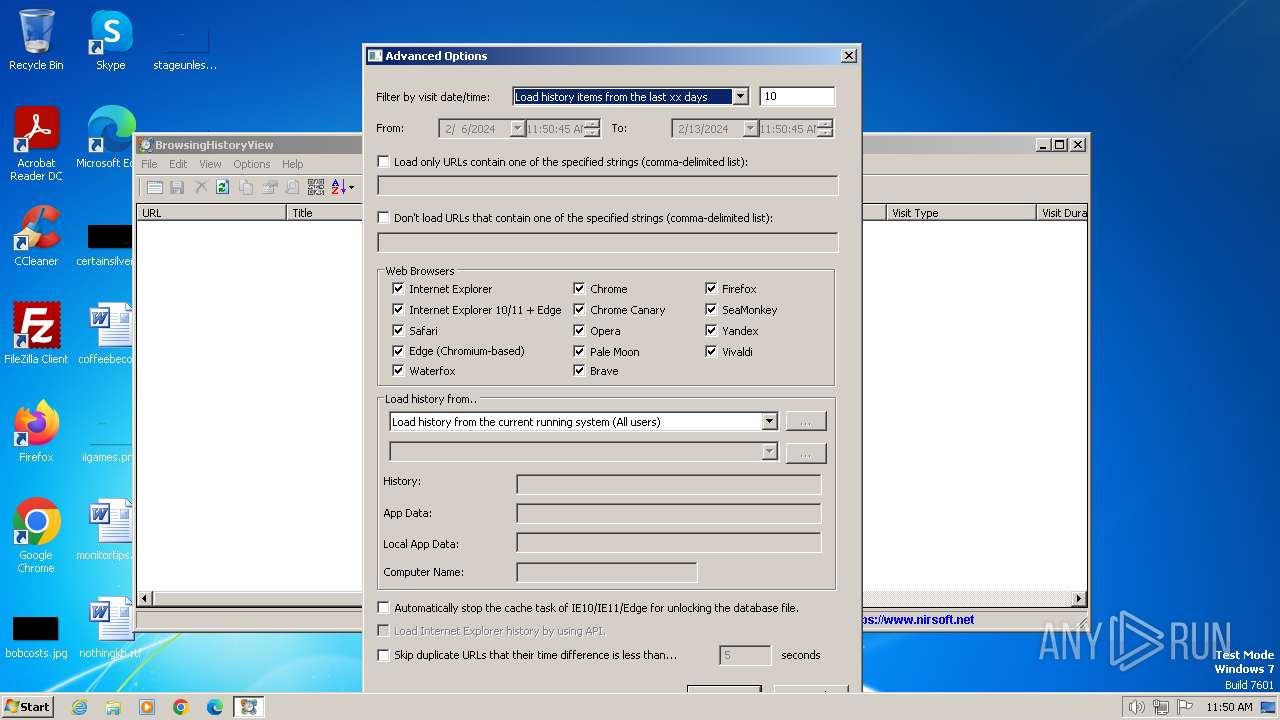The height and width of the screenshot is (720, 1280).
Task: Select the bobcosts.jpg desktop file
Action: coord(36,636)
